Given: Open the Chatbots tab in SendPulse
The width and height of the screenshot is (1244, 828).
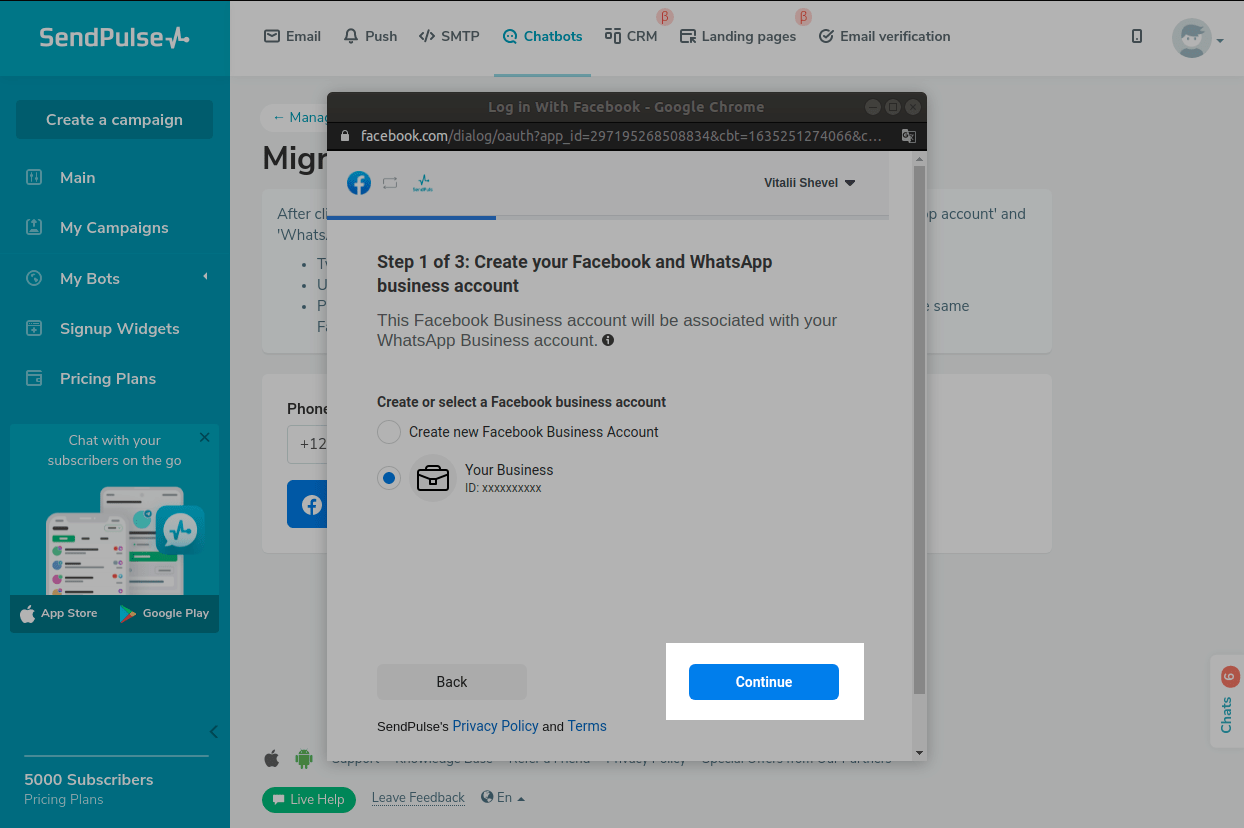Looking at the screenshot, I should [x=543, y=36].
